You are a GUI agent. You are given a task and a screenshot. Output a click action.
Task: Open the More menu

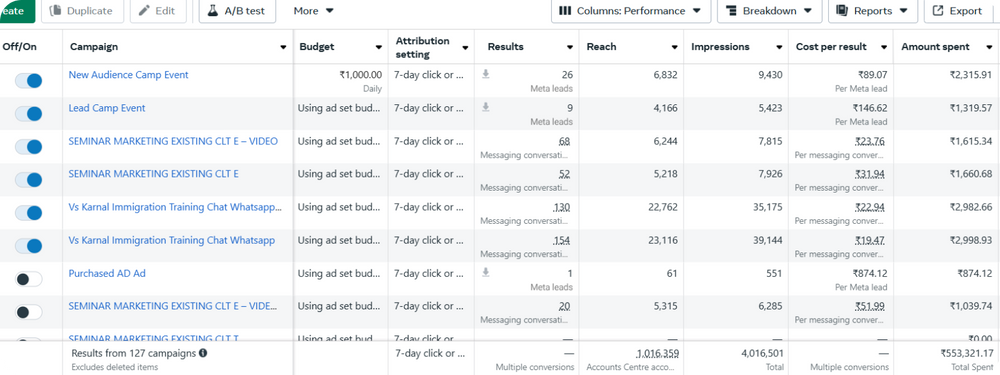tap(313, 11)
